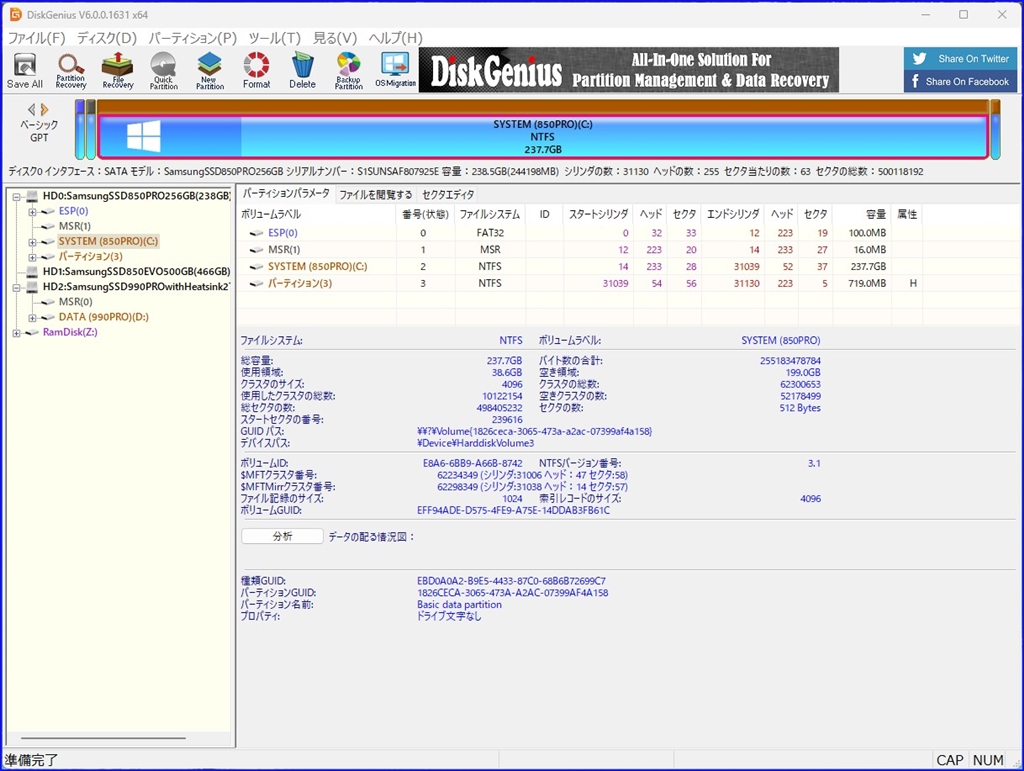Click the Quick Partition icon
The width and height of the screenshot is (1024, 771).
[x=163, y=70]
